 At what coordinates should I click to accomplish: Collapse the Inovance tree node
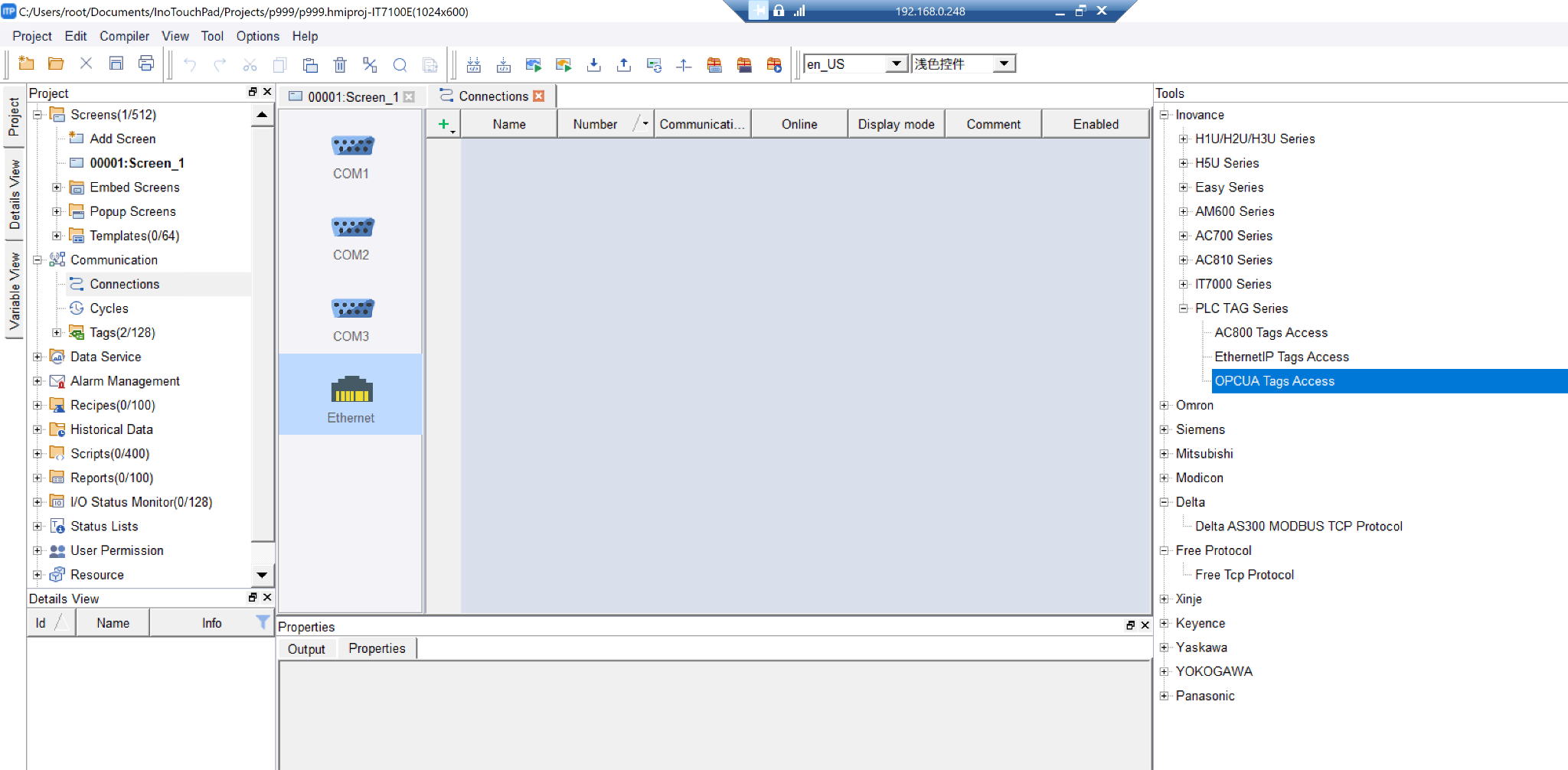pyautogui.click(x=1165, y=115)
